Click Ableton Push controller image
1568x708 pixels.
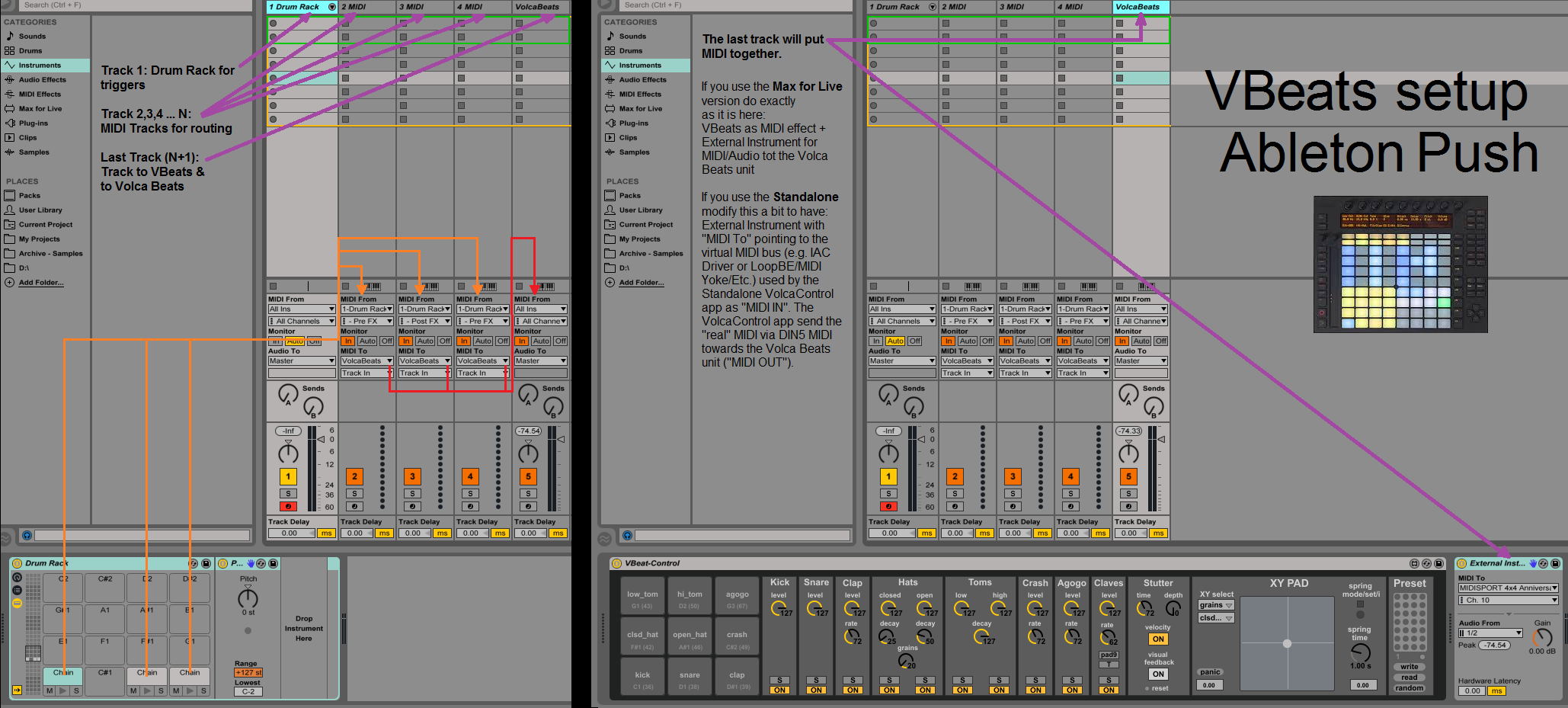point(1400,264)
